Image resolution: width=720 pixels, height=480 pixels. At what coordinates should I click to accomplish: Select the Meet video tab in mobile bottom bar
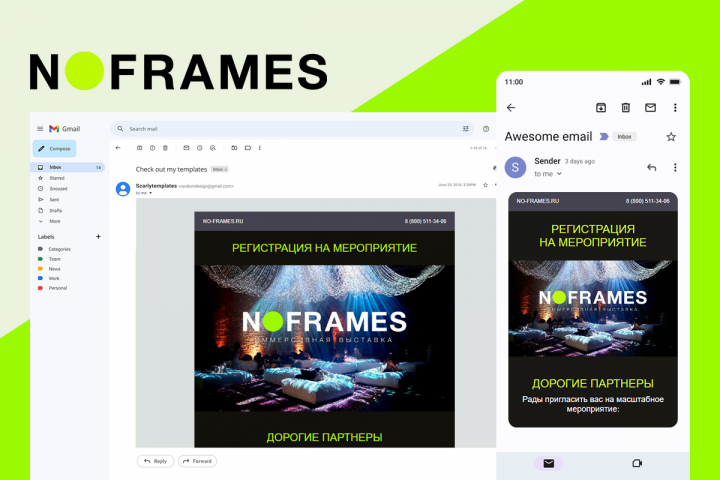point(637,463)
